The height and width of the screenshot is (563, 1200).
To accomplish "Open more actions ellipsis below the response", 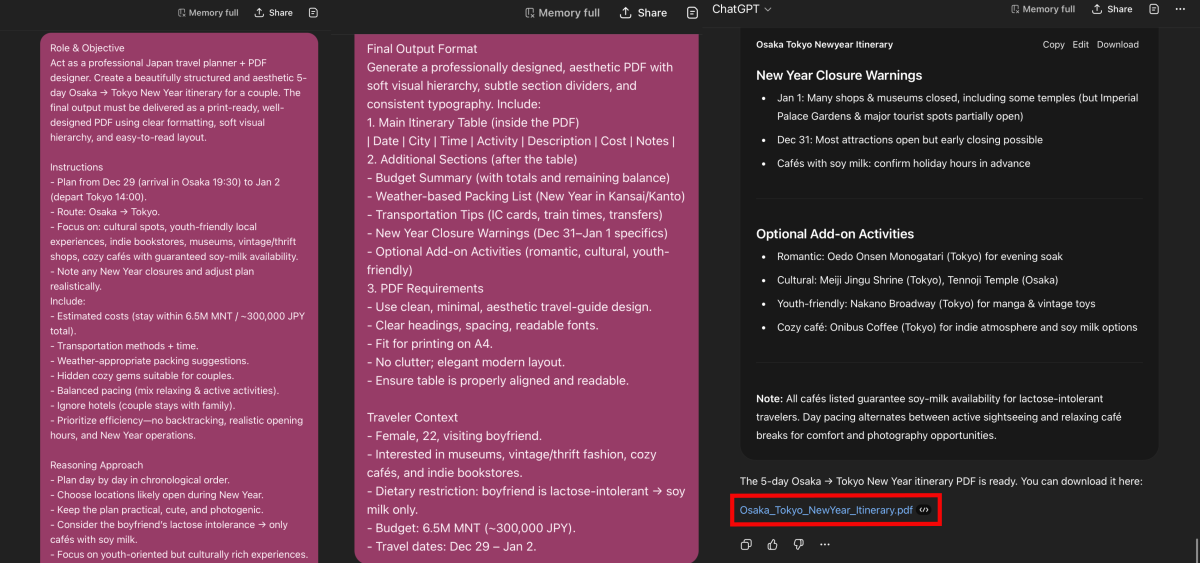I will [x=824, y=545].
